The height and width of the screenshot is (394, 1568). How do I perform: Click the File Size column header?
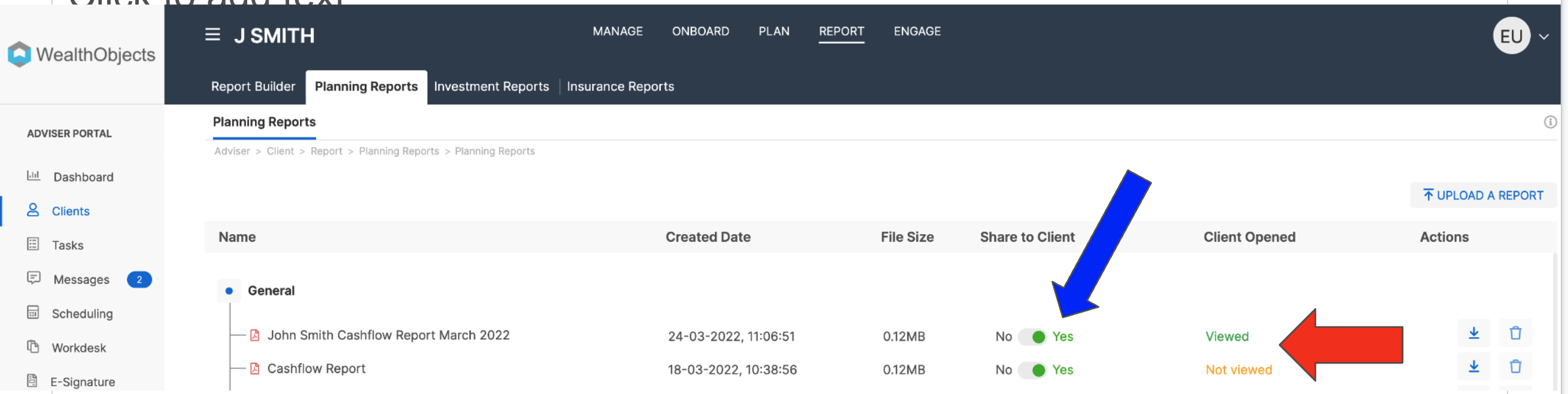(x=906, y=237)
